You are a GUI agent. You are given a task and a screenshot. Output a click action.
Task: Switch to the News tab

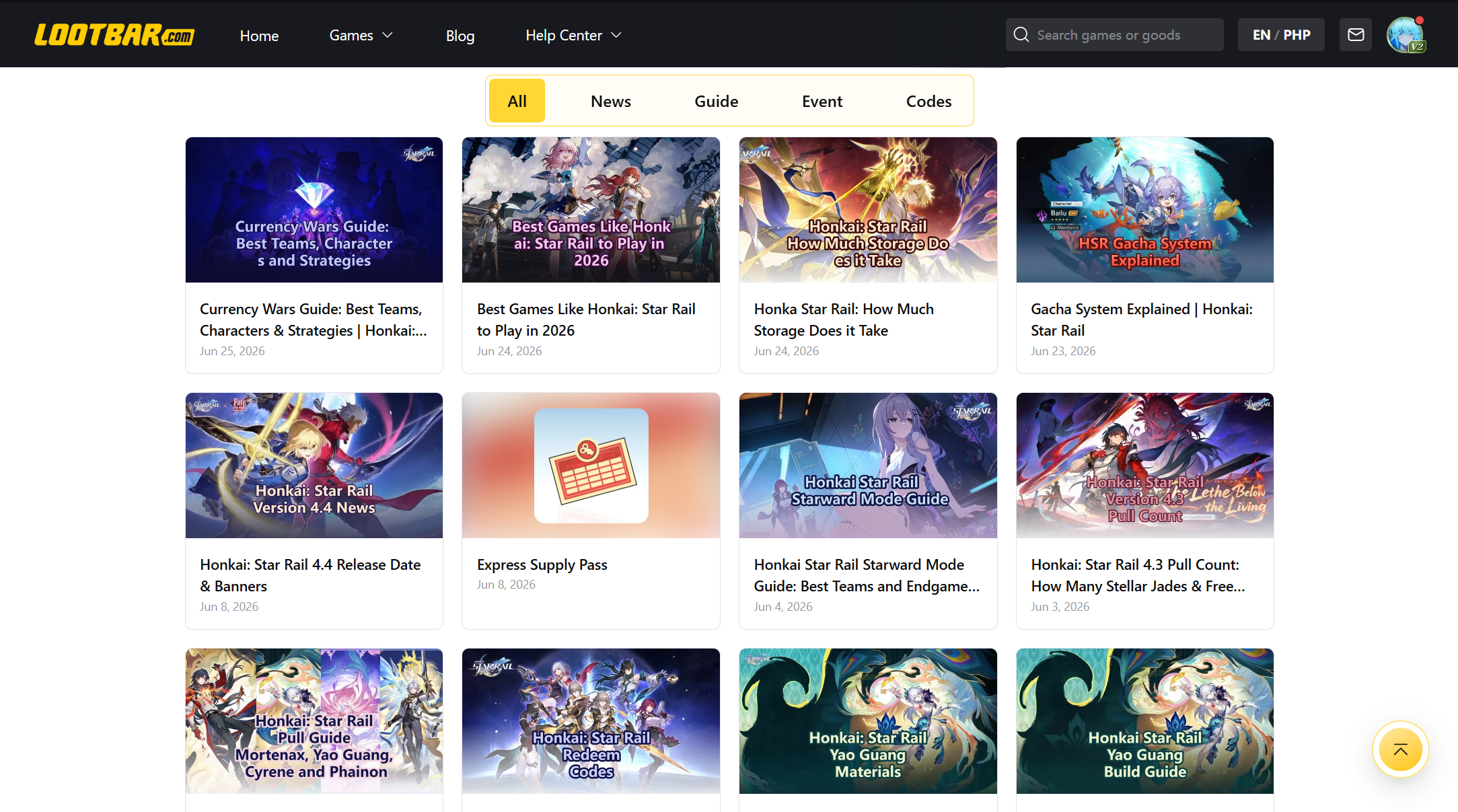(611, 101)
